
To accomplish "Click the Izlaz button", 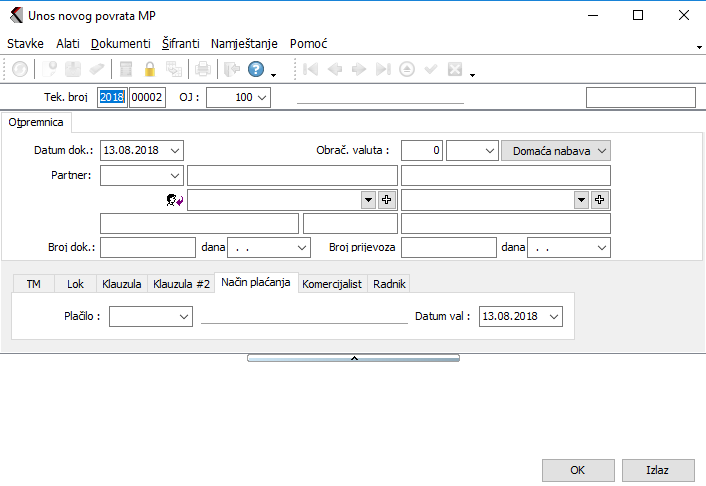I will [x=657, y=470].
